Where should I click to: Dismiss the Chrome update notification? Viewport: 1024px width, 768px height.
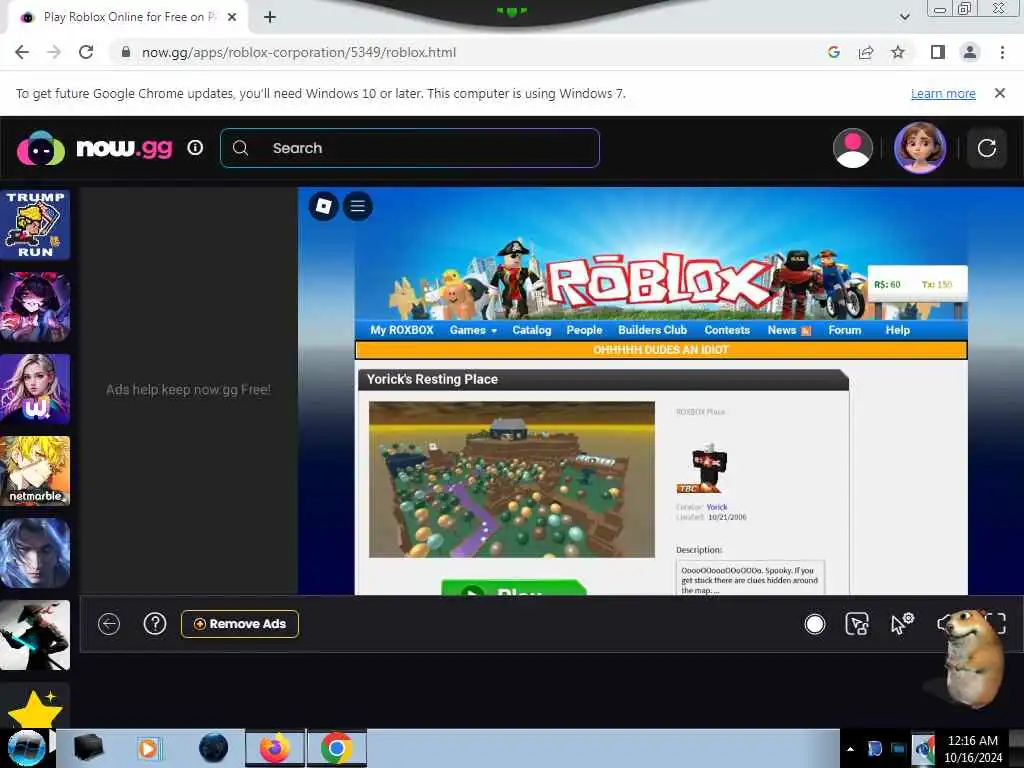pos(999,93)
